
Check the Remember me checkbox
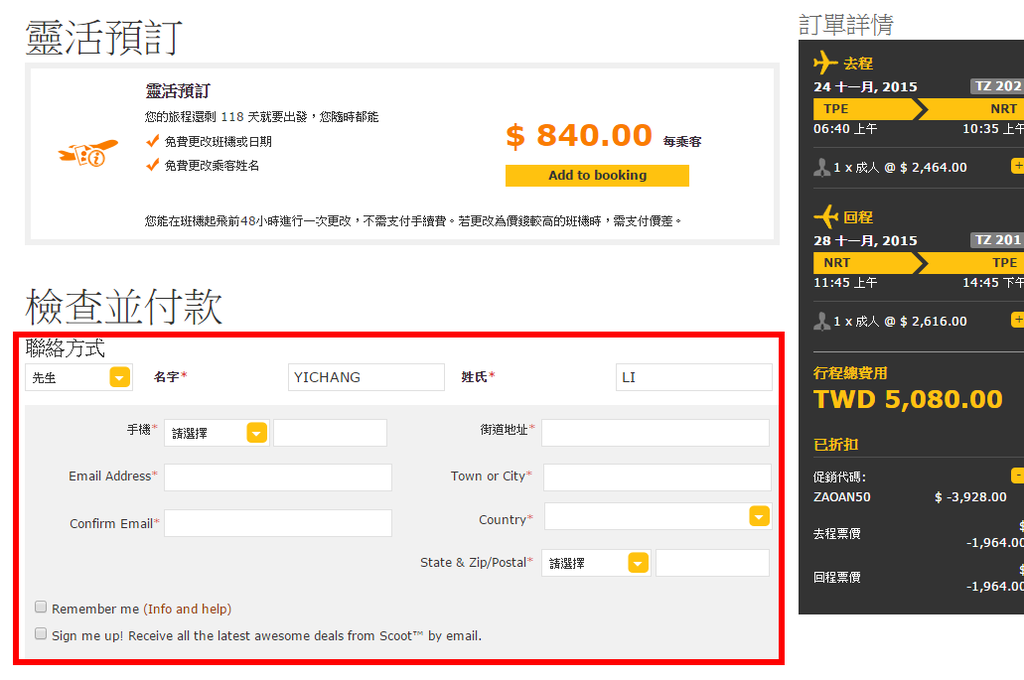[40, 607]
